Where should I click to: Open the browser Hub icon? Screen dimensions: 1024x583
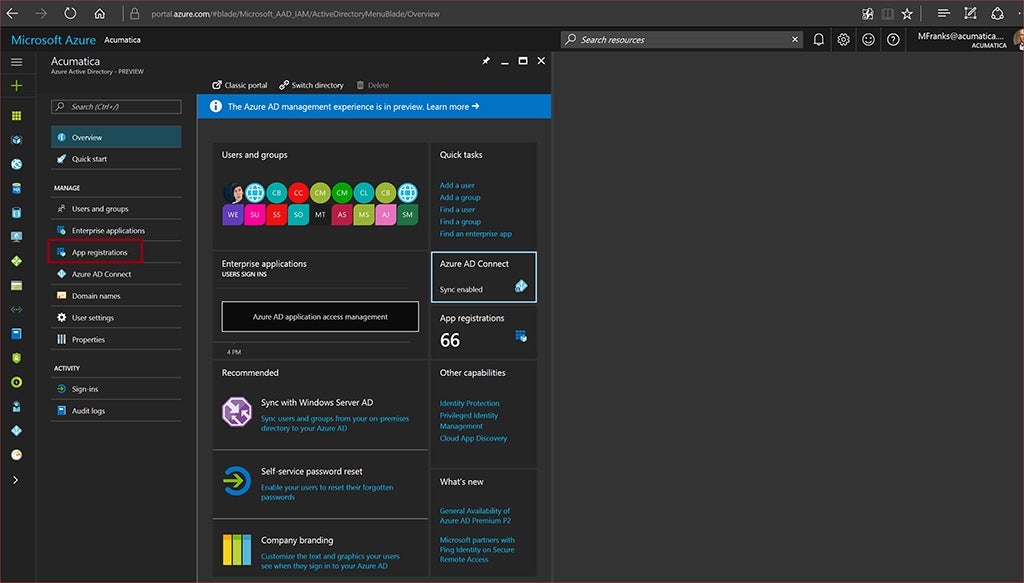click(944, 13)
